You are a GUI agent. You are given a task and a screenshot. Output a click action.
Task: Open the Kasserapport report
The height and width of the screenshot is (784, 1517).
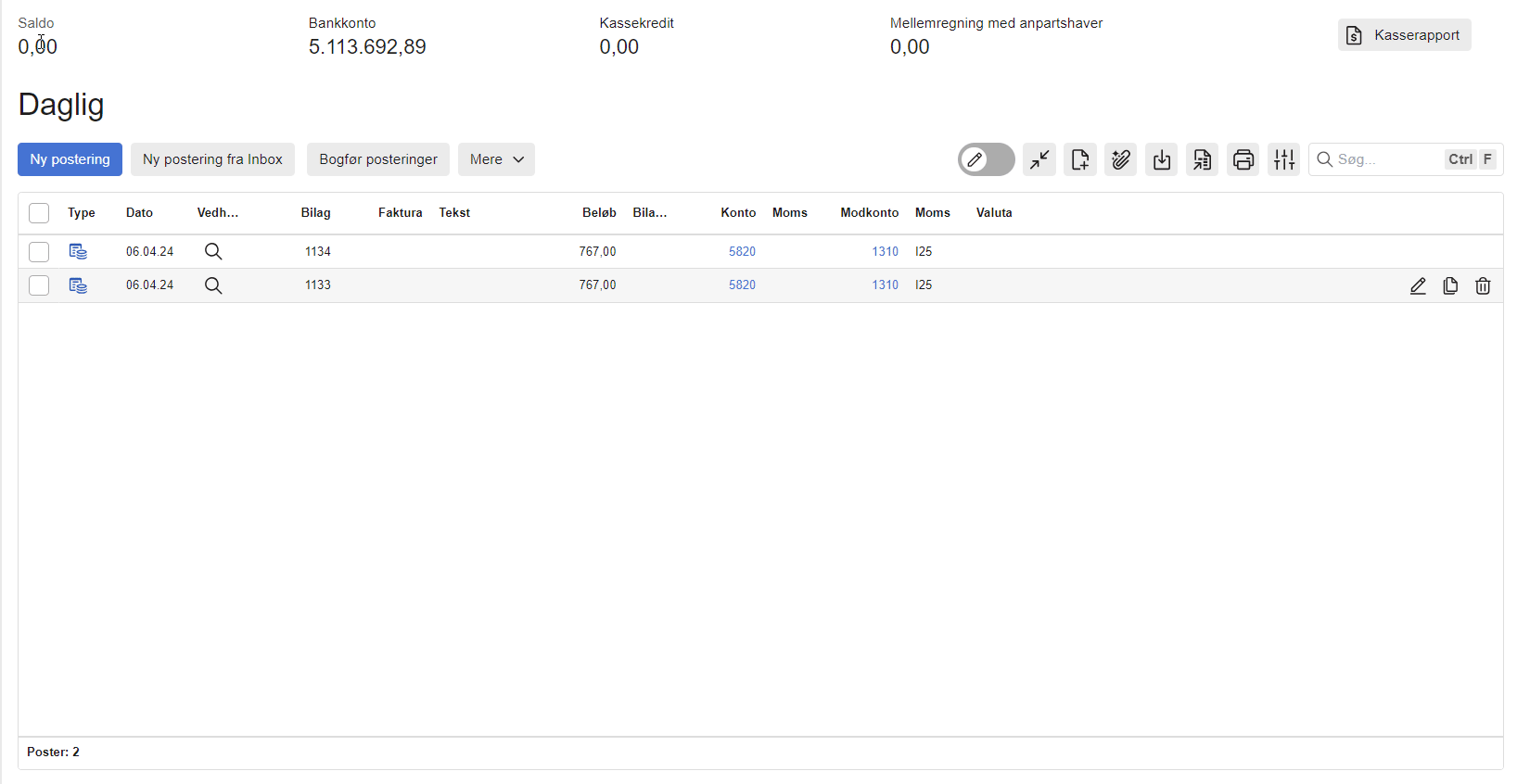pyautogui.click(x=1404, y=35)
